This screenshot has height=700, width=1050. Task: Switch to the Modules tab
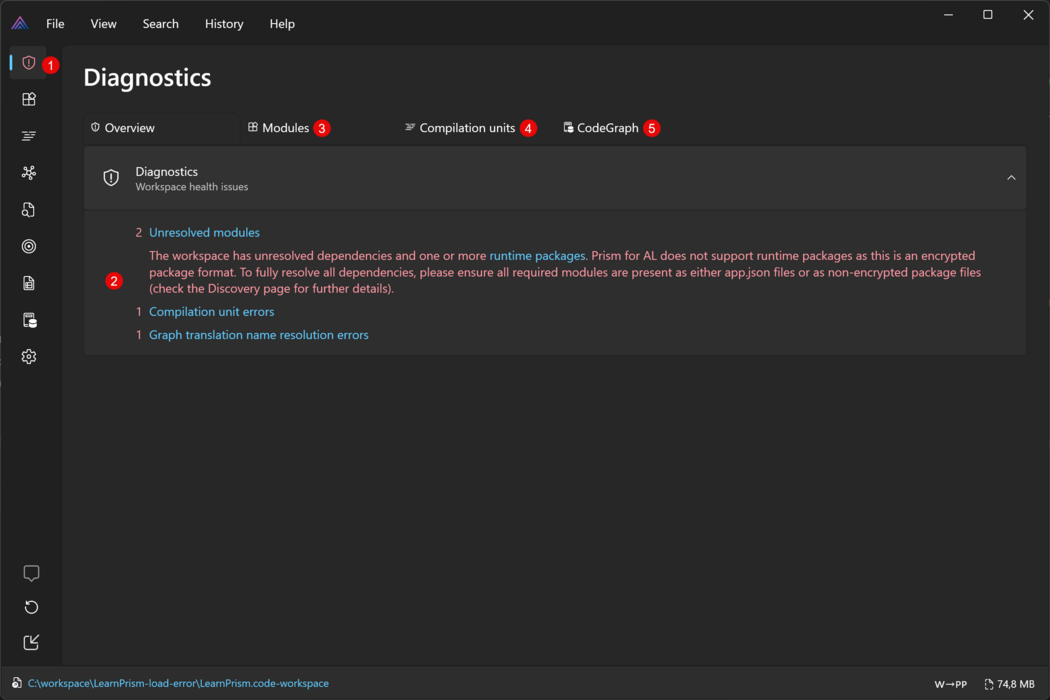point(285,128)
